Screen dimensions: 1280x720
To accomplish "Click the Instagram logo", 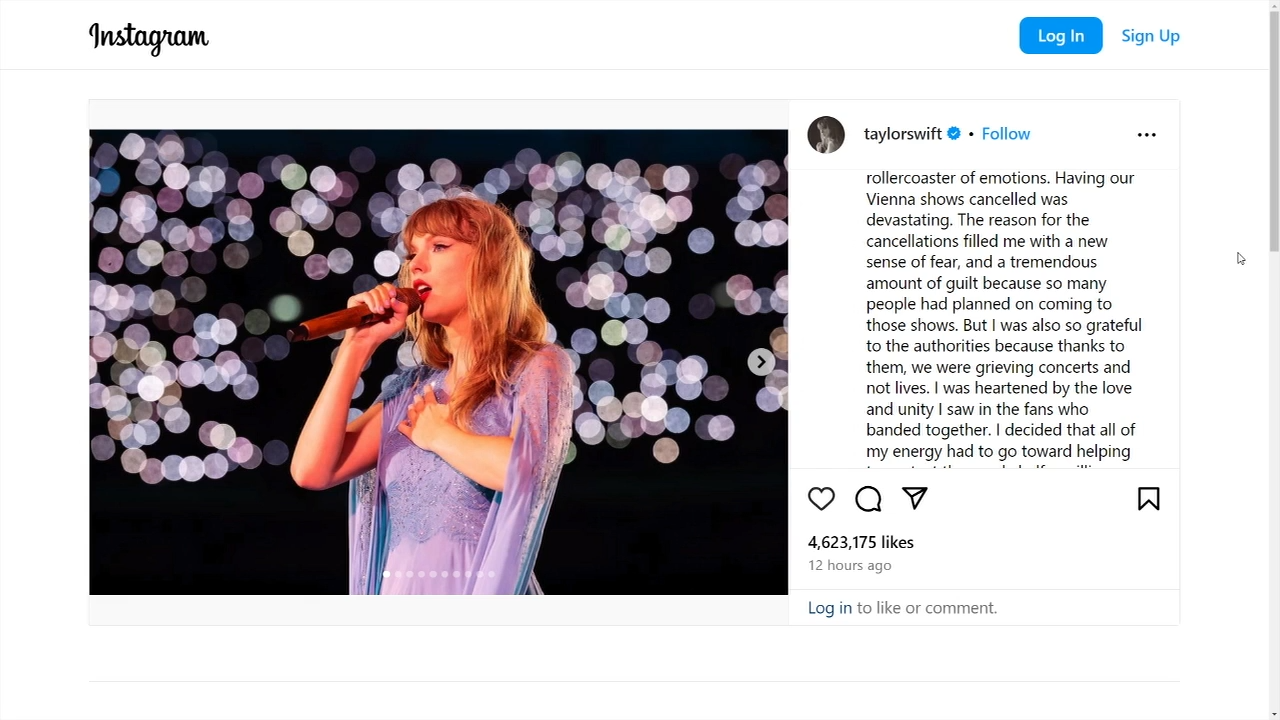I will 149,36.
